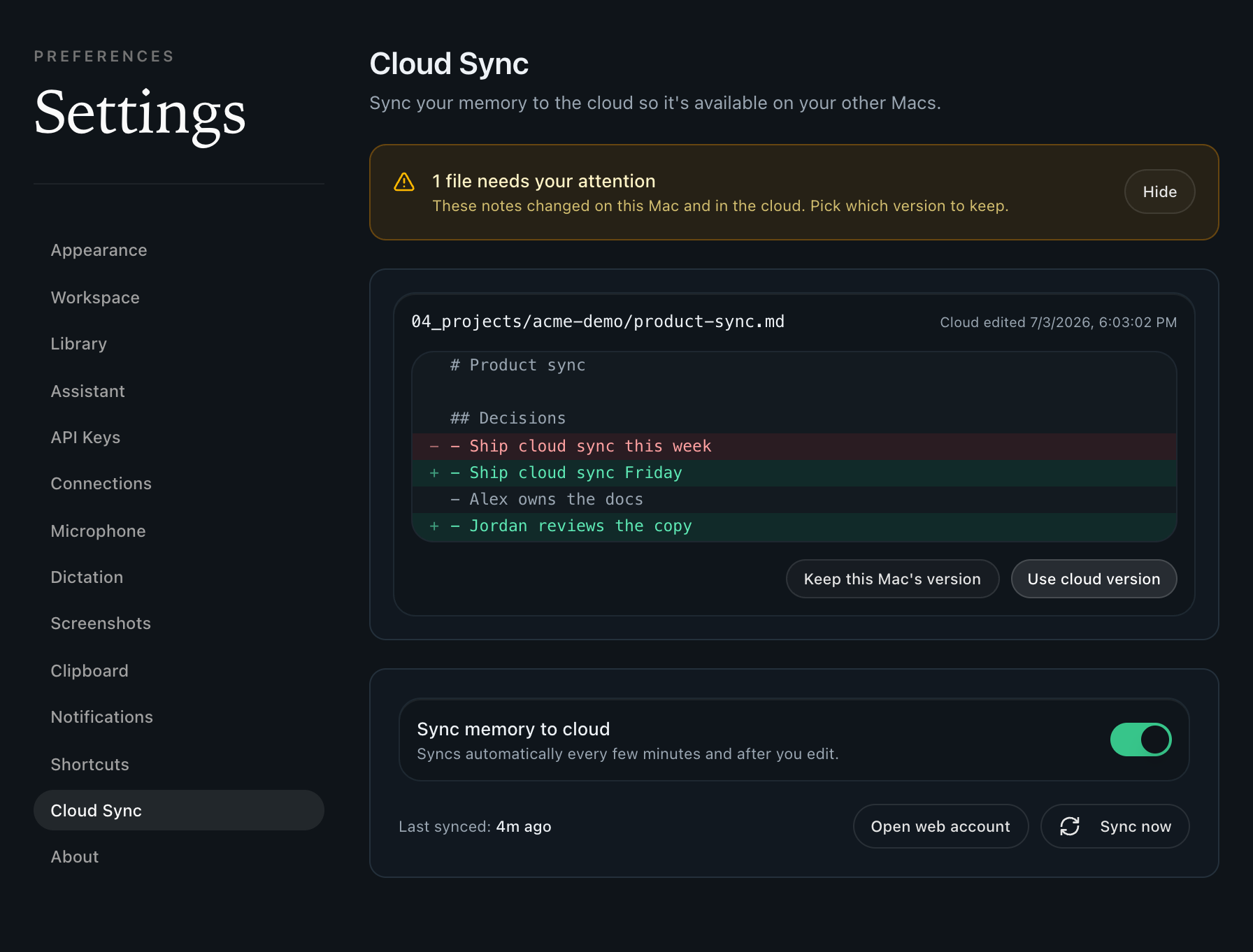Click "1 file needs your attention" heading
This screenshot has width=1253, height=952.
pos(544,181)
